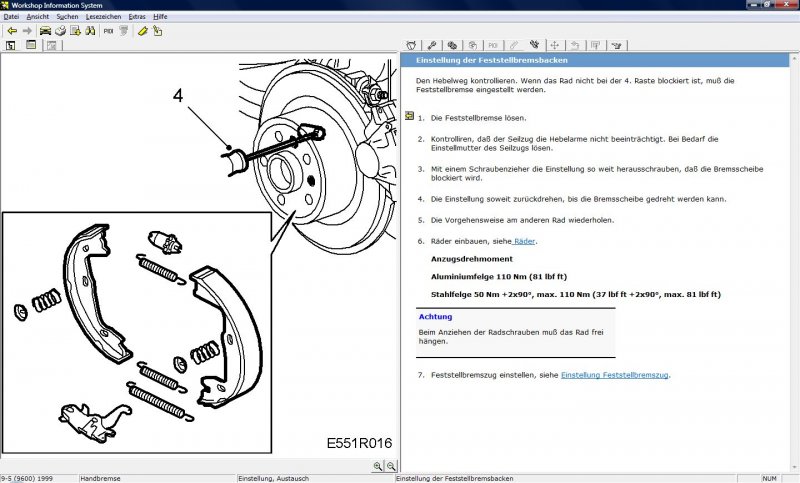The height and width of the screenshot is (483, 800).
Task: Click the yellow note icon beside step 1
Action: [x=409, y=116]
